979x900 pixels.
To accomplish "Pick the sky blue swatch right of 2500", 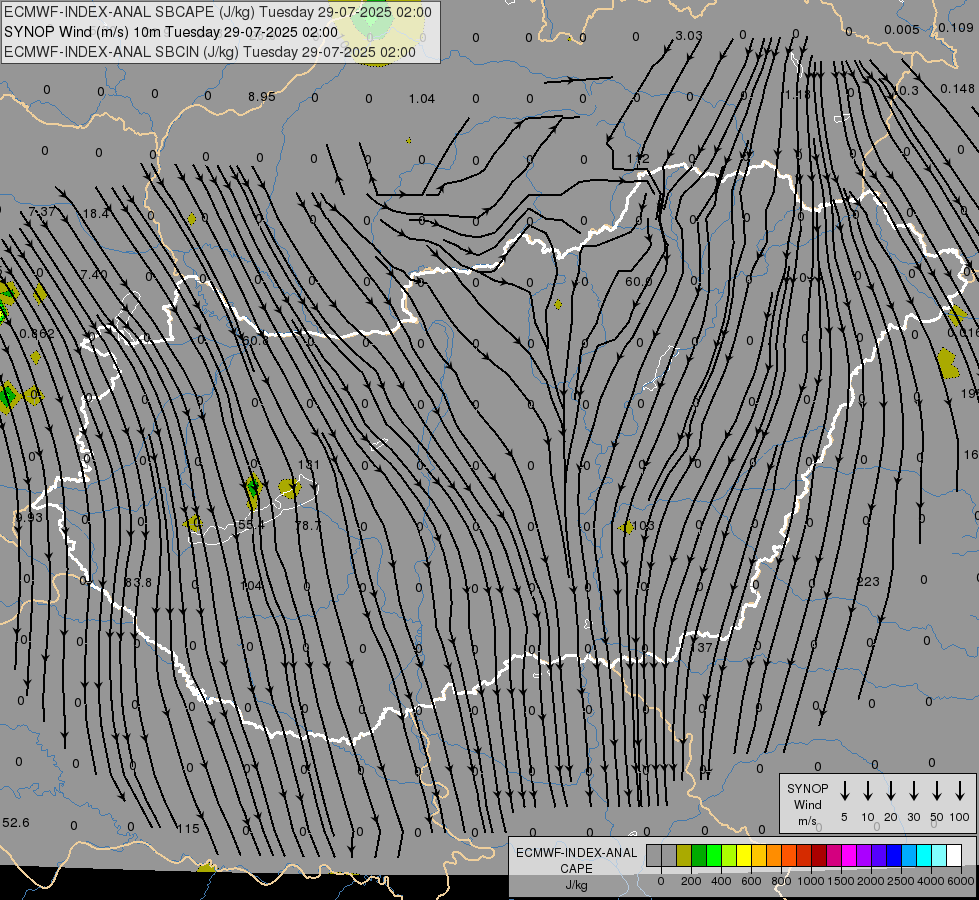I will [908, 855].
